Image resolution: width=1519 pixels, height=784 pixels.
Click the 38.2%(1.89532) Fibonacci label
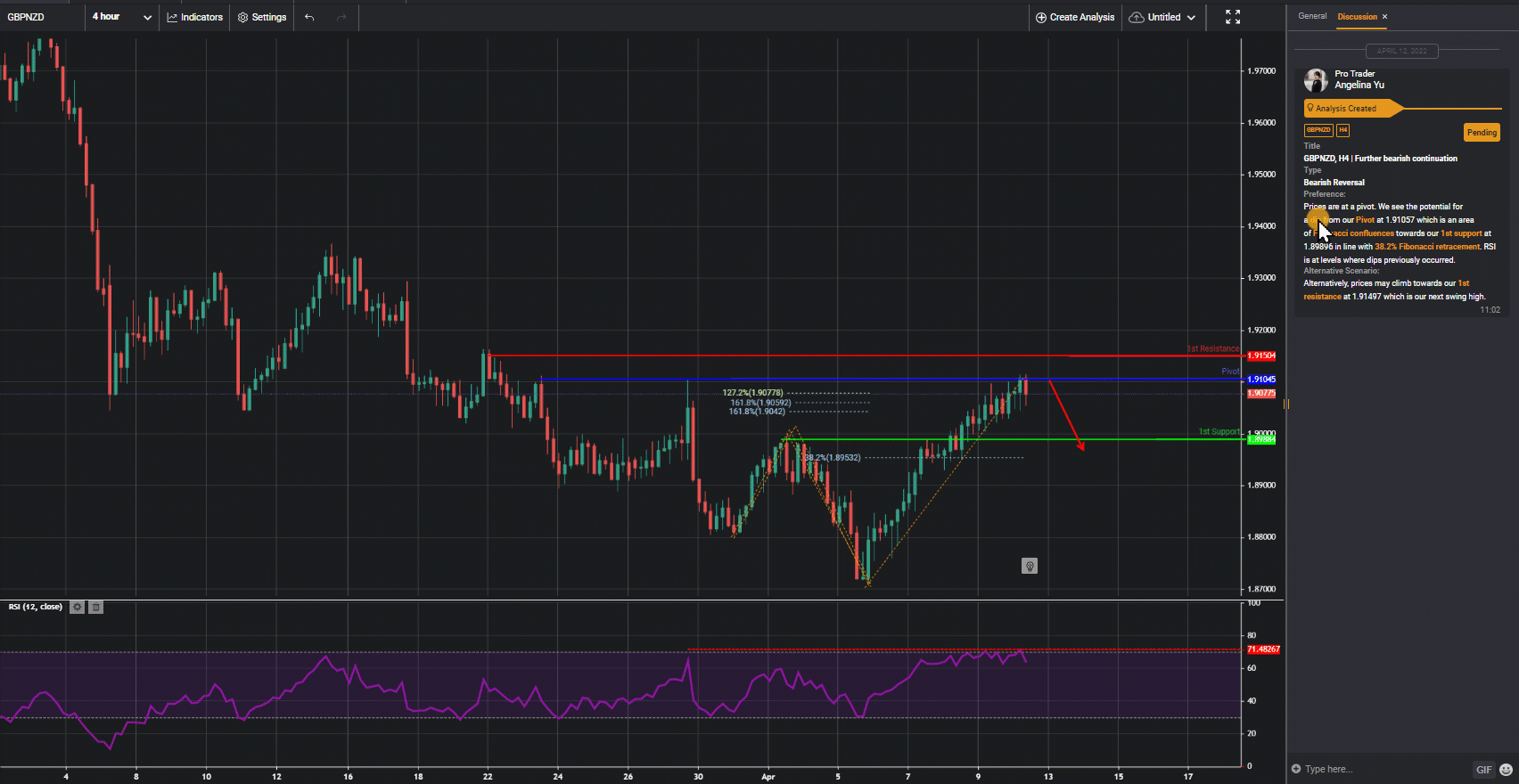(833, 458)
